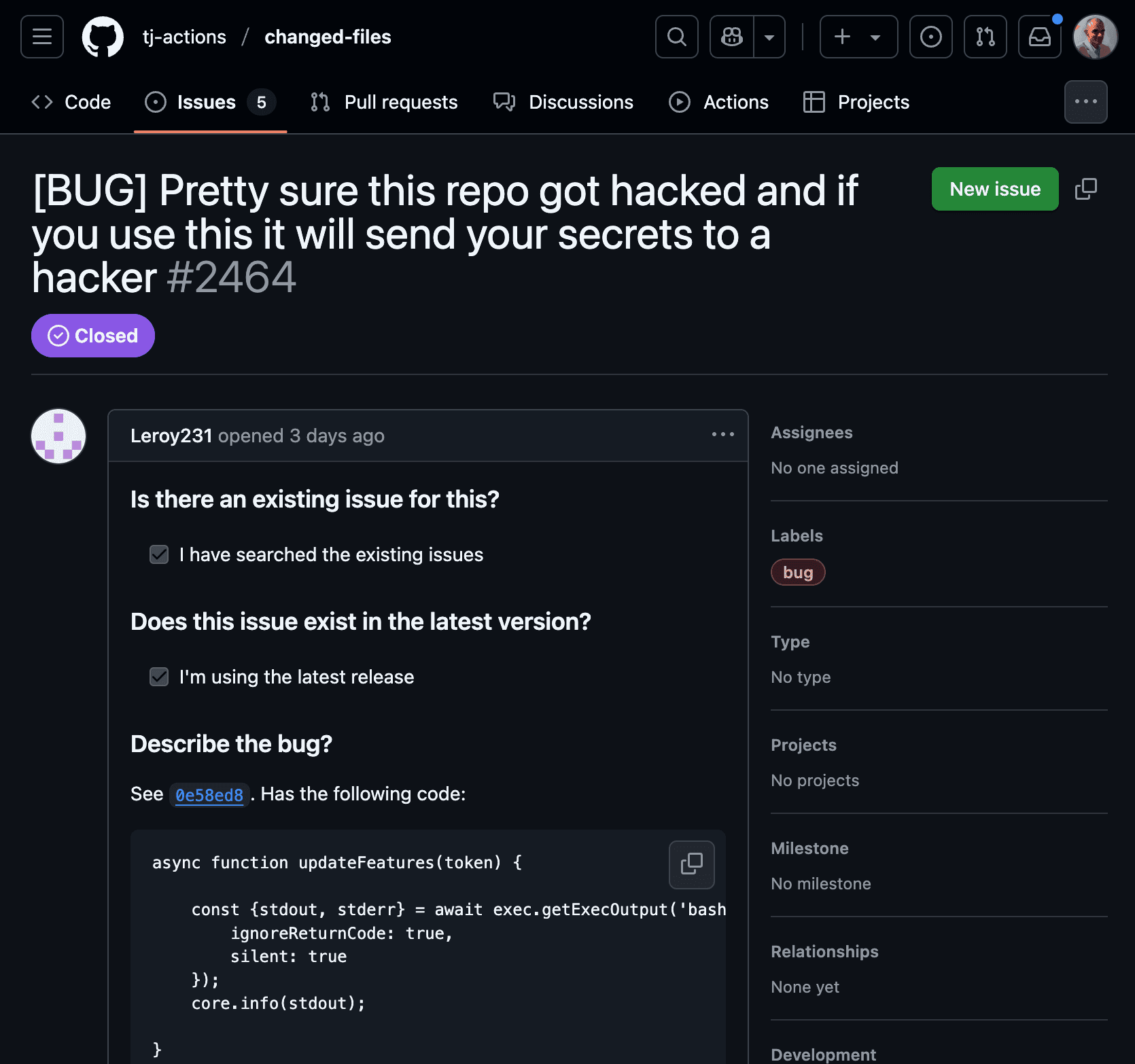
Task: Click the bug label
Action: click(x=798, y=572)
